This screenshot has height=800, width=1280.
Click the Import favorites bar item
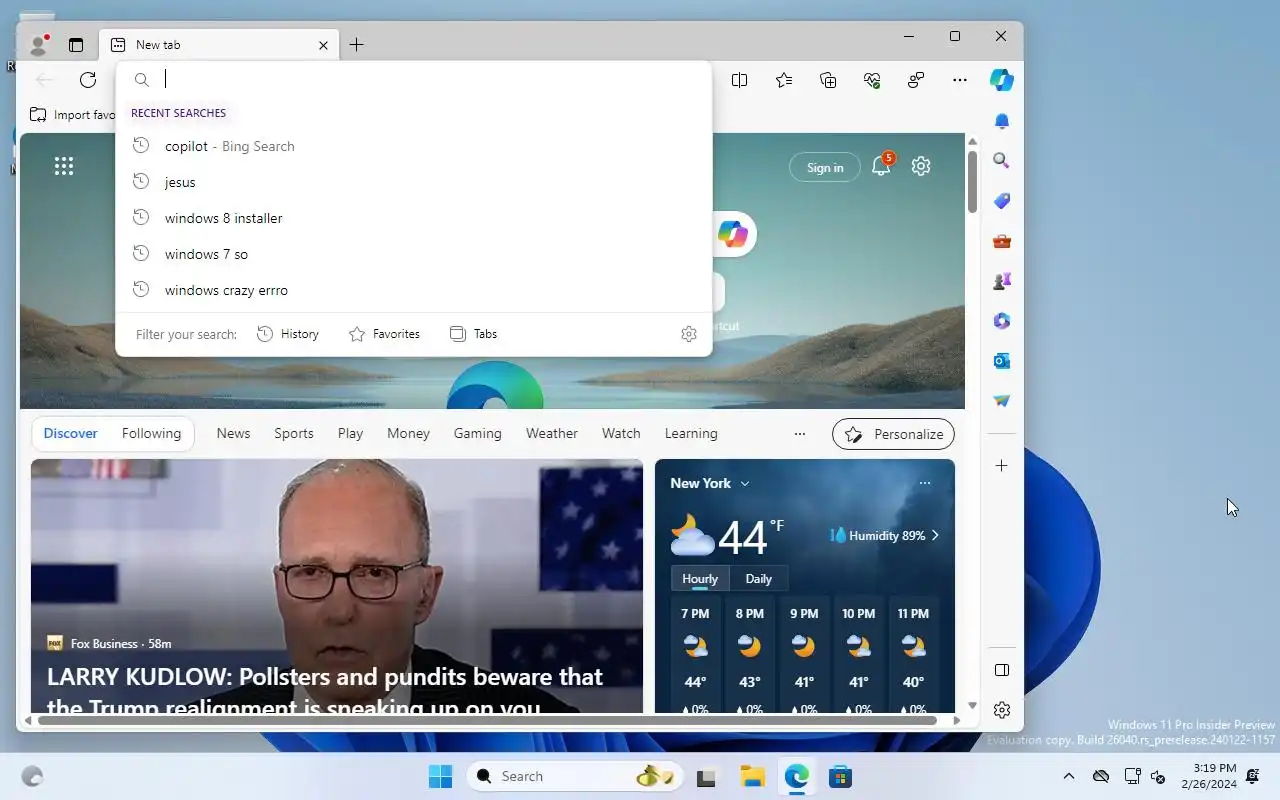click(72, 115)
